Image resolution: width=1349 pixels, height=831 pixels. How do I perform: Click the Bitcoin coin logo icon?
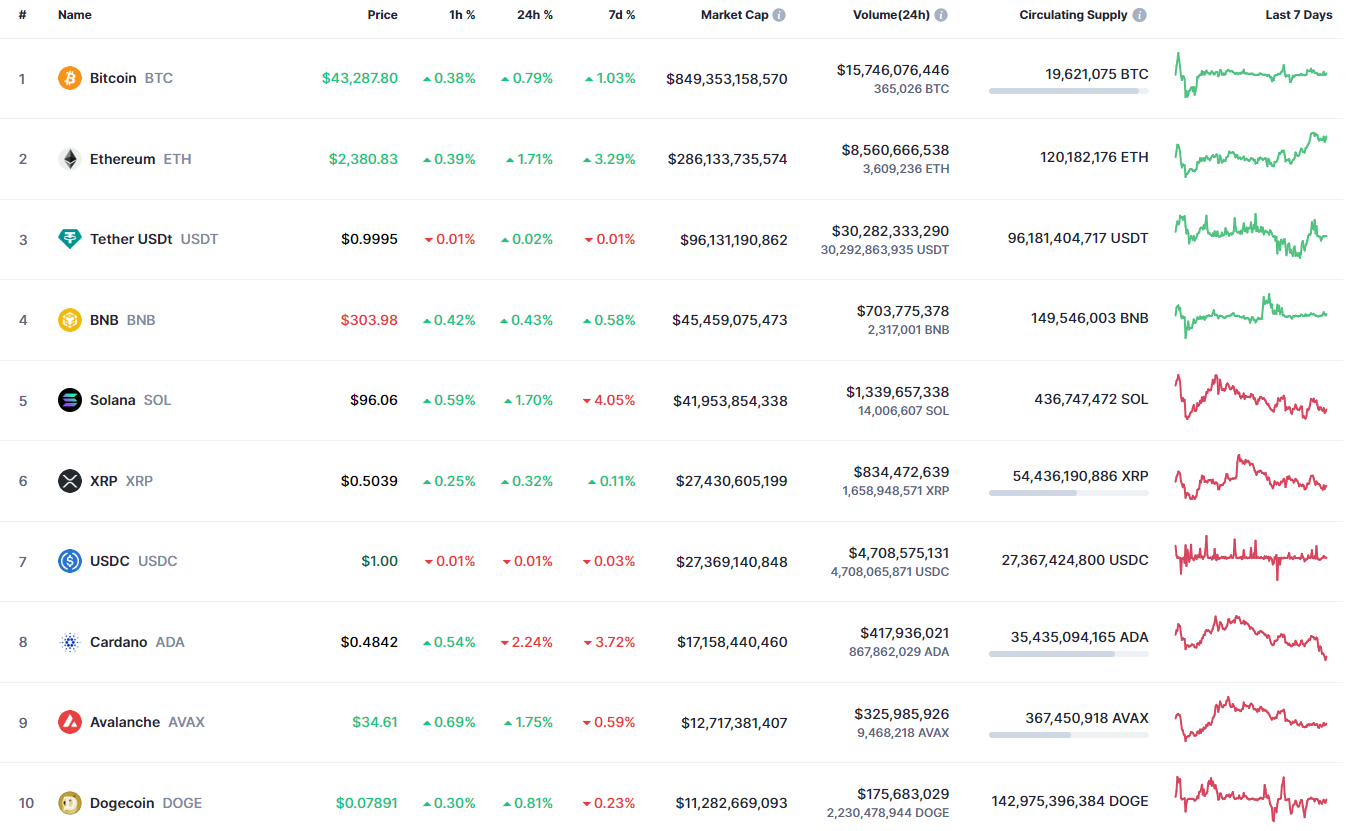[70, 78]
